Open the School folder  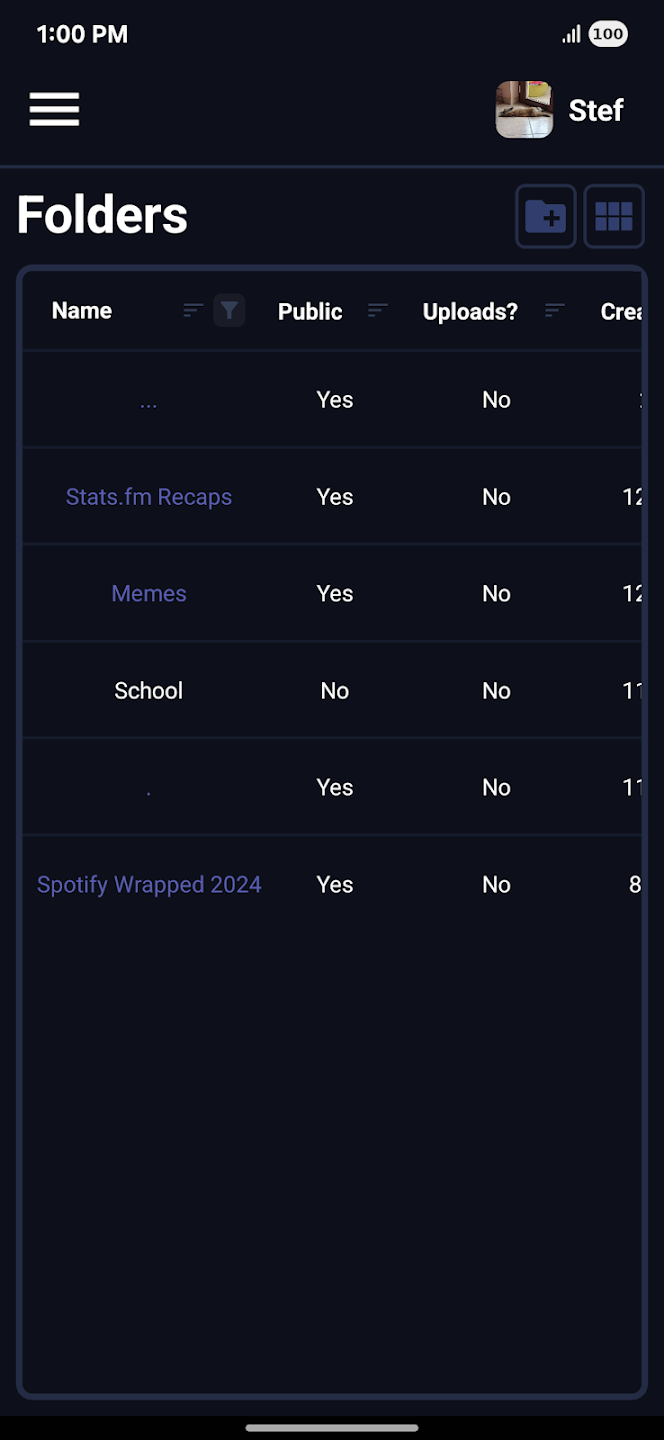click(148, 690)
